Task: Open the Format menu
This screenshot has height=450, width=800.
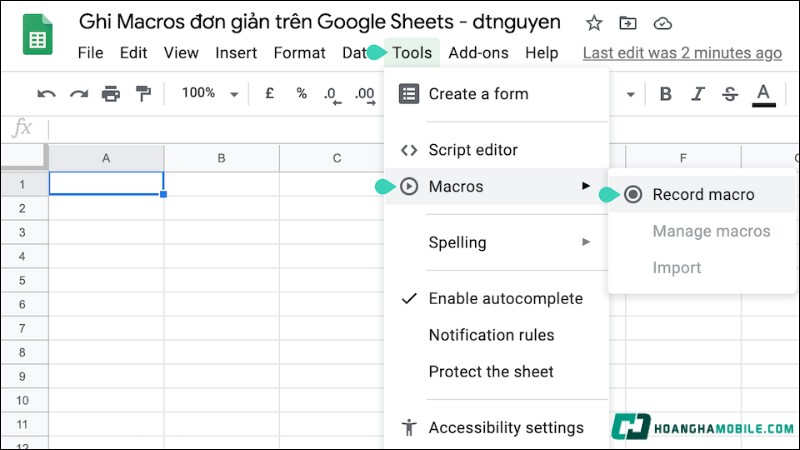Action: (299, 53)
